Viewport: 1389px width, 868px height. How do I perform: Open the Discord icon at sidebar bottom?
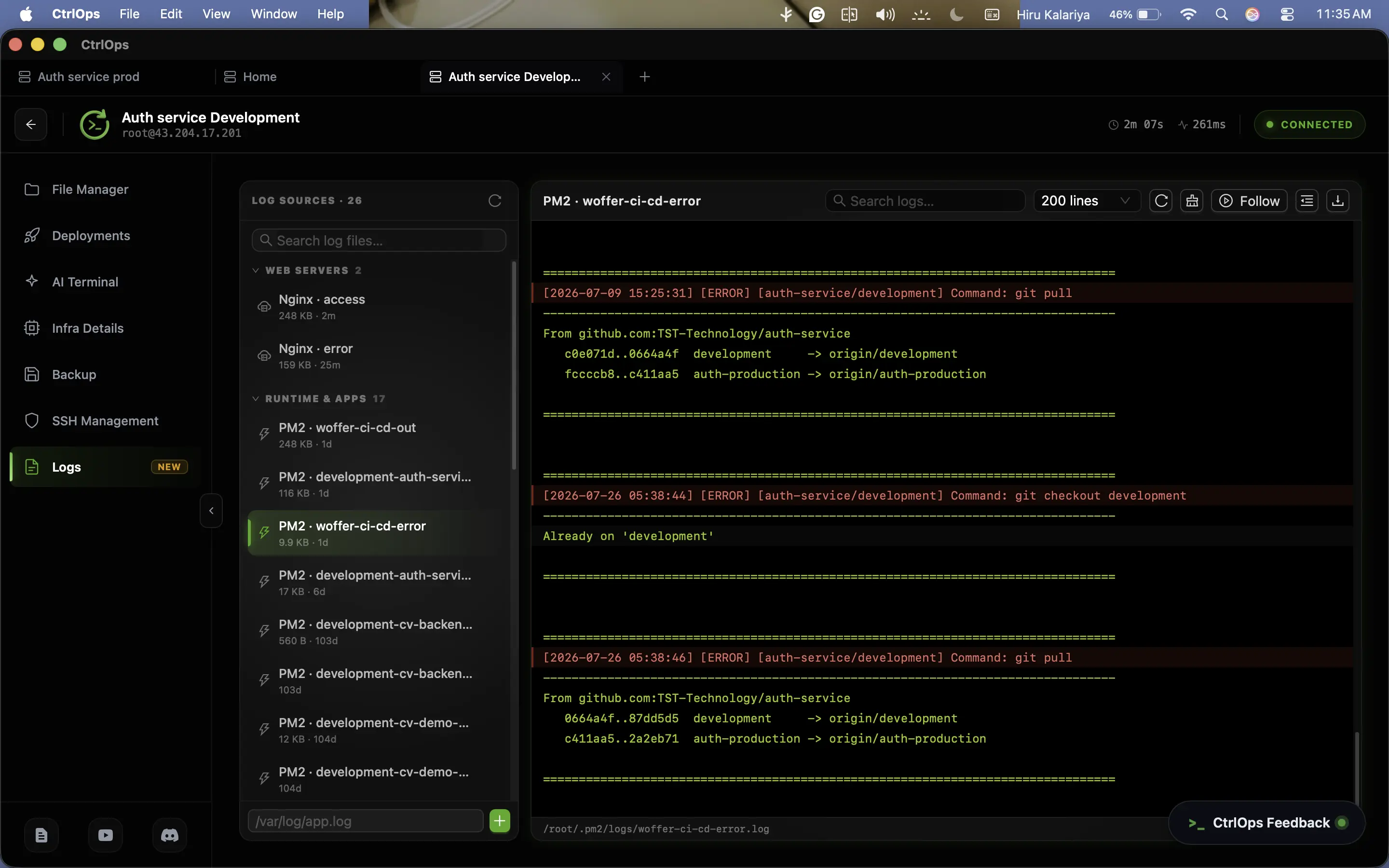point(169,835)
